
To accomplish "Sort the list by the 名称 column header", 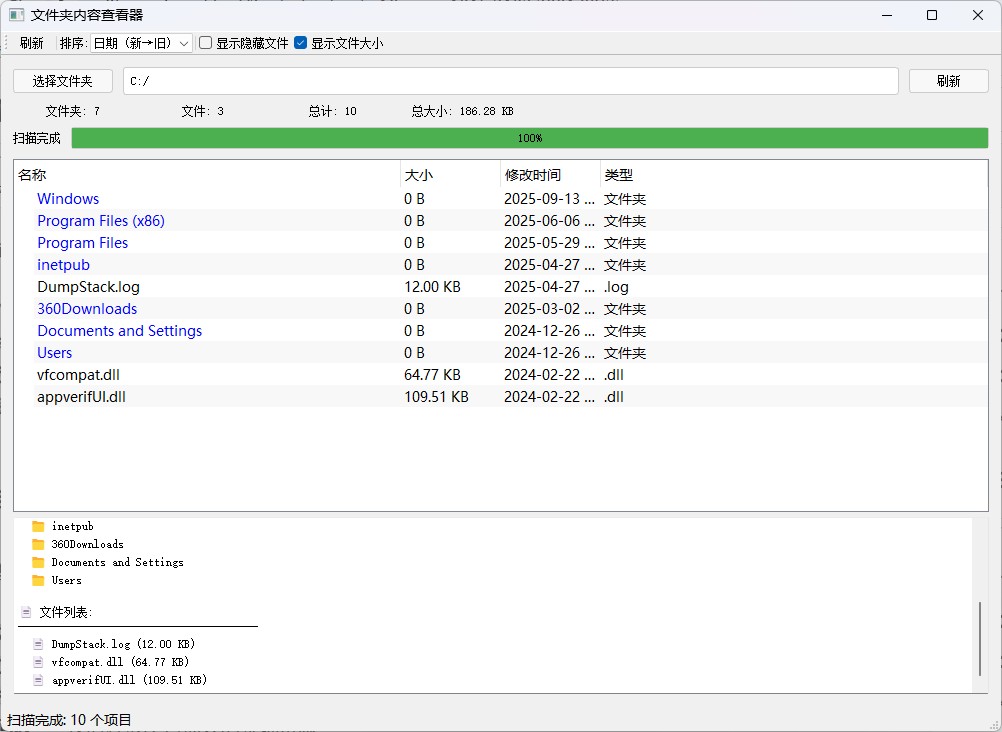I will pos(32,175).
